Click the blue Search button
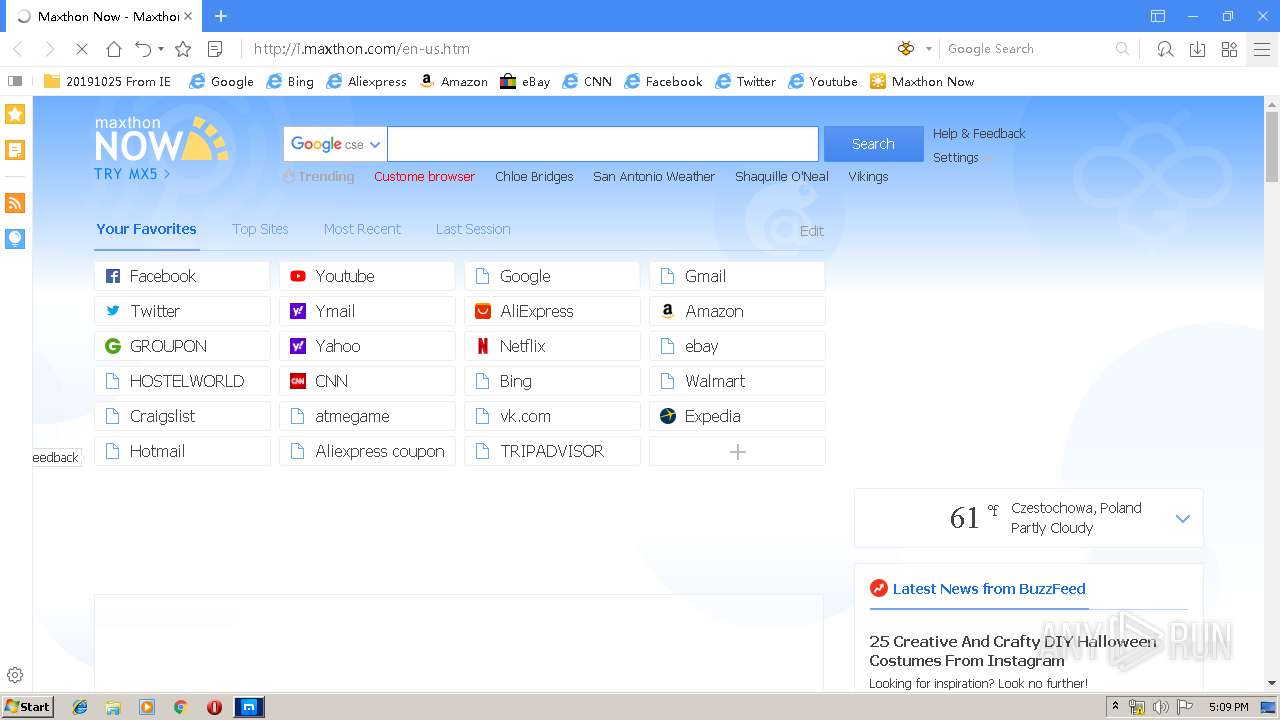 [873, 144]
